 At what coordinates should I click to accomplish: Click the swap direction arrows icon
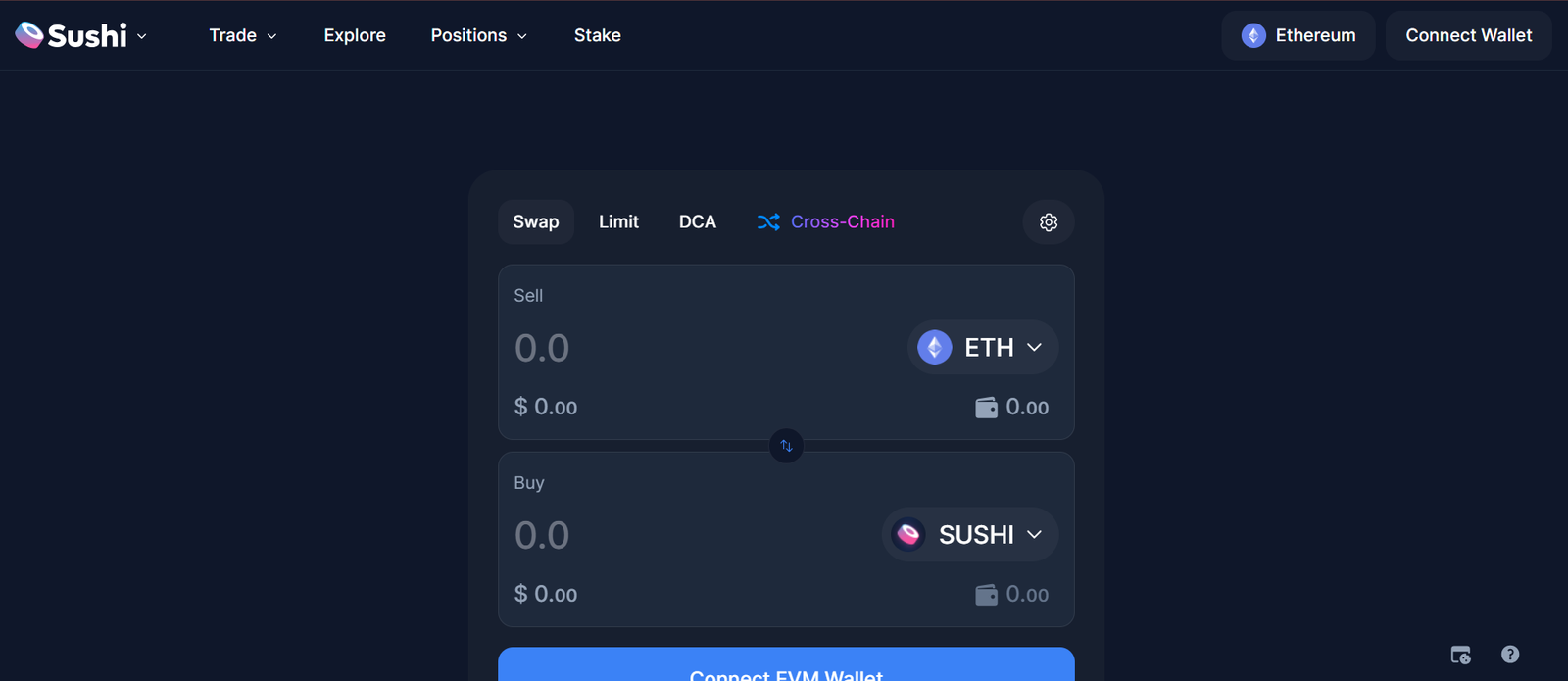[x=786, y=446]
